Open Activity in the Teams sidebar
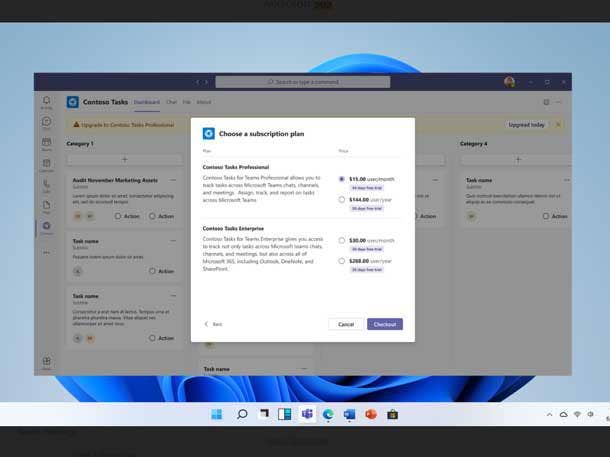 point(46,102)
